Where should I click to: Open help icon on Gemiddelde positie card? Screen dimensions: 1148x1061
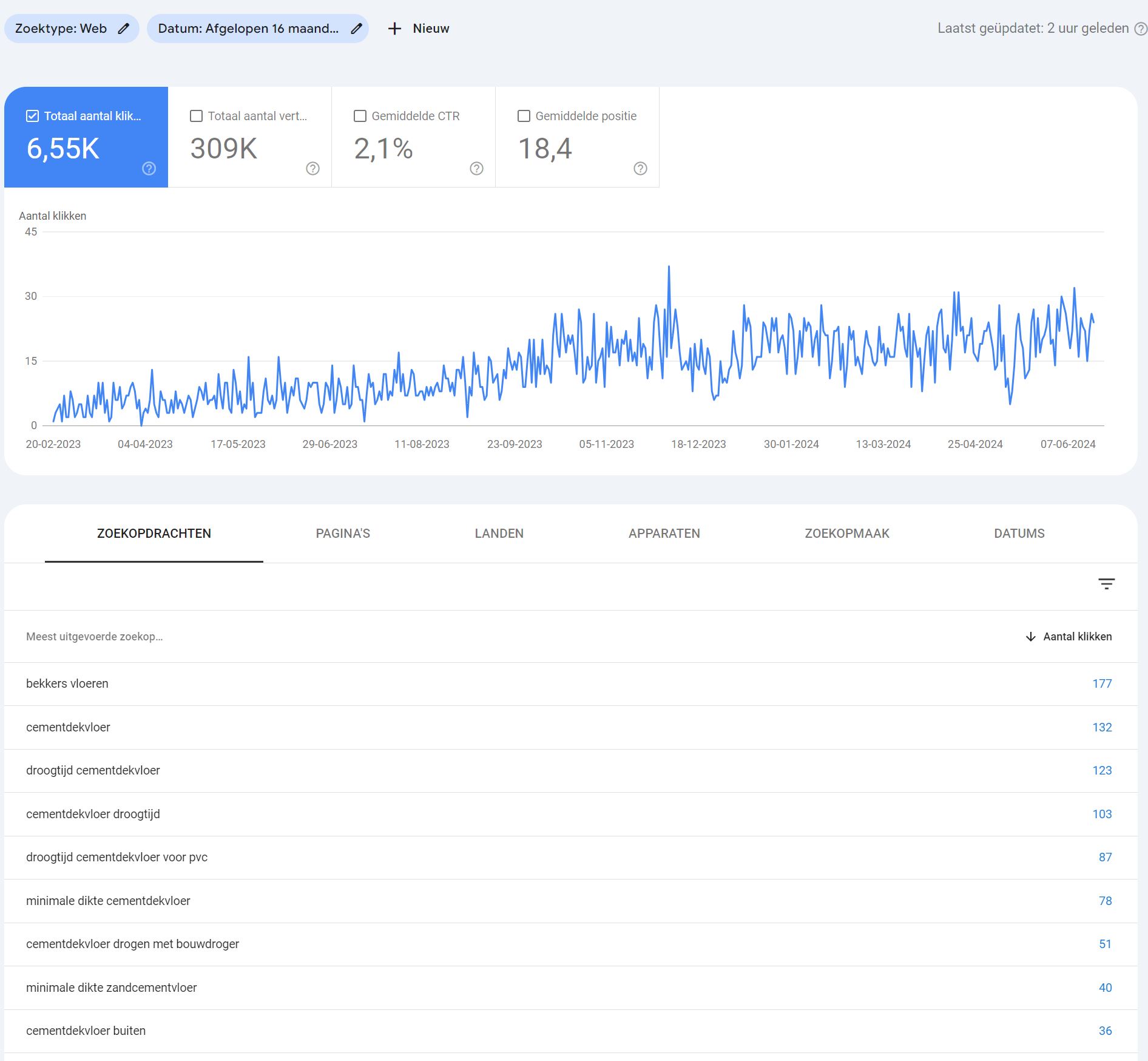pyautogui.click(x=640, y=169)
